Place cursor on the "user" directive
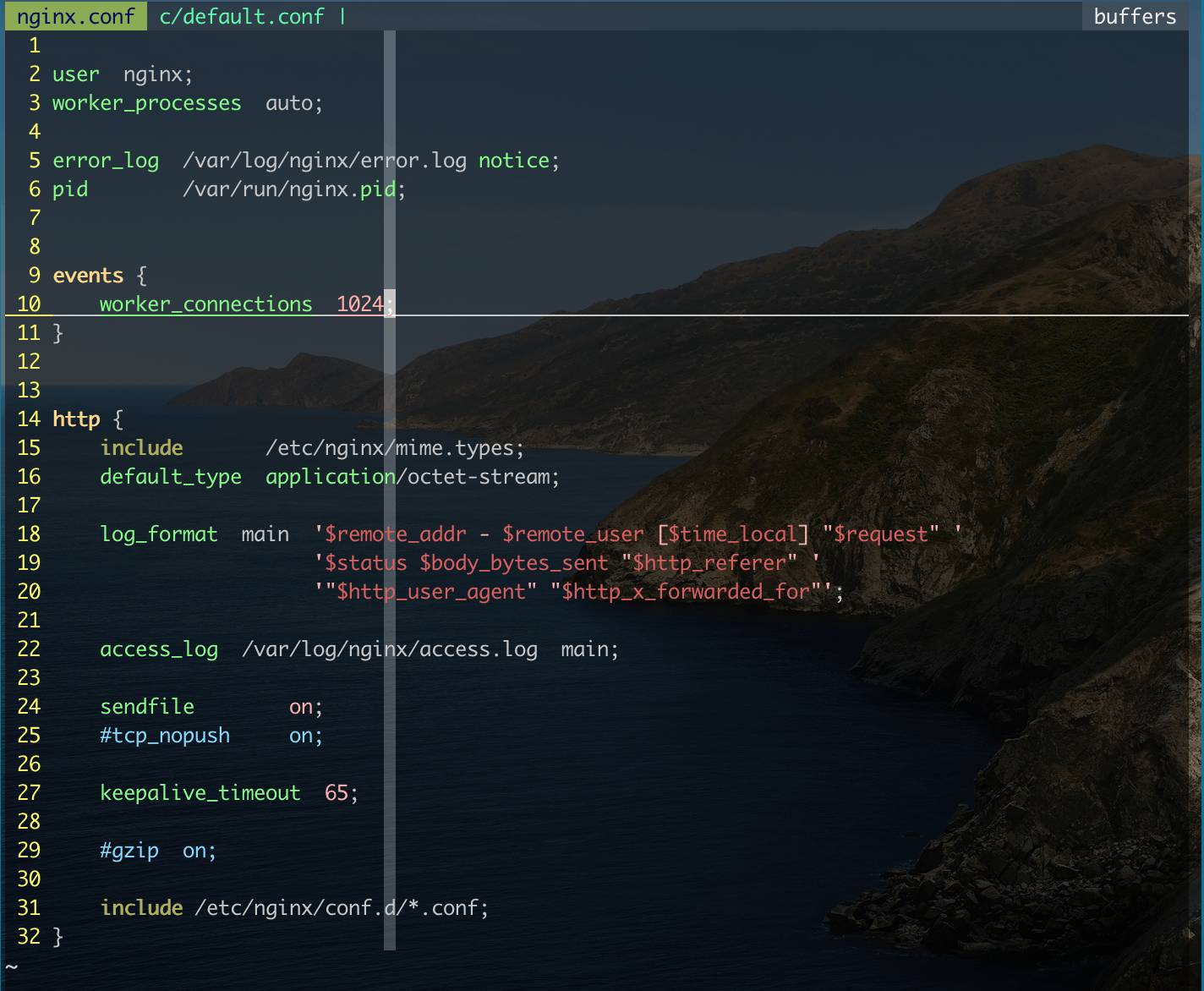 click(76, 74)
